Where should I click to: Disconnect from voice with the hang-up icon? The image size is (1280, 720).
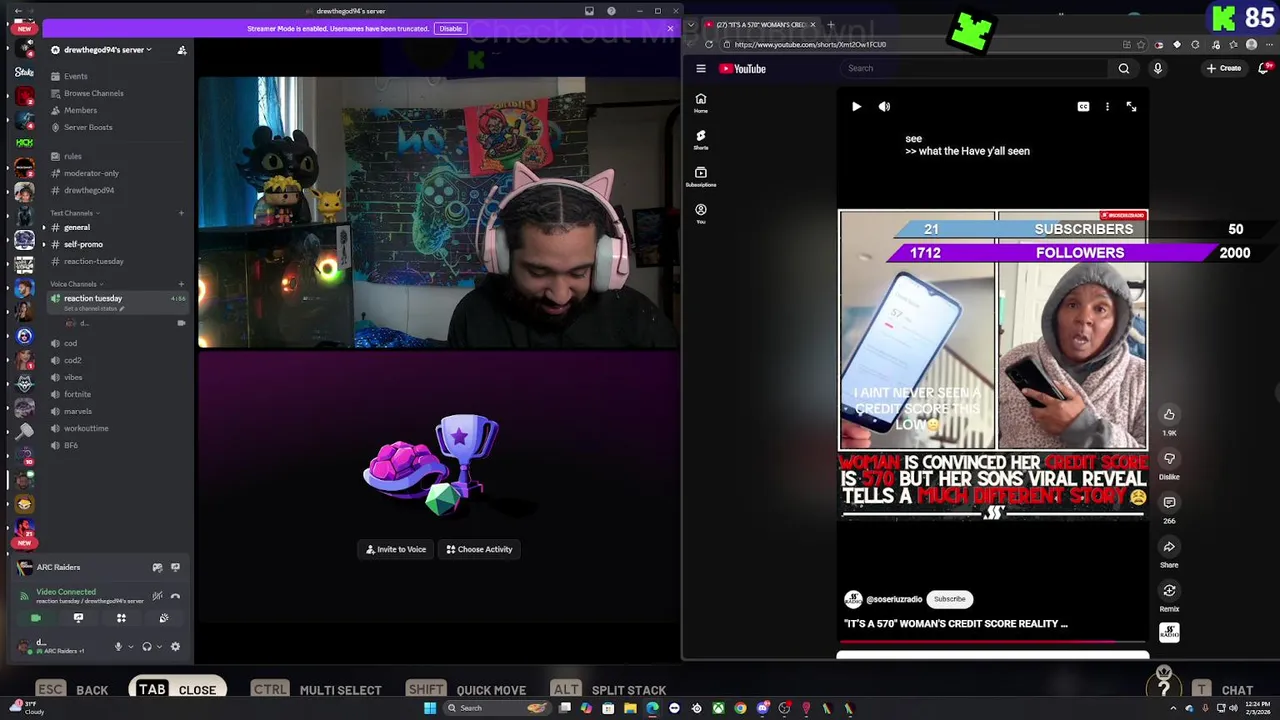pyautogui.click(x=175, y=596)
